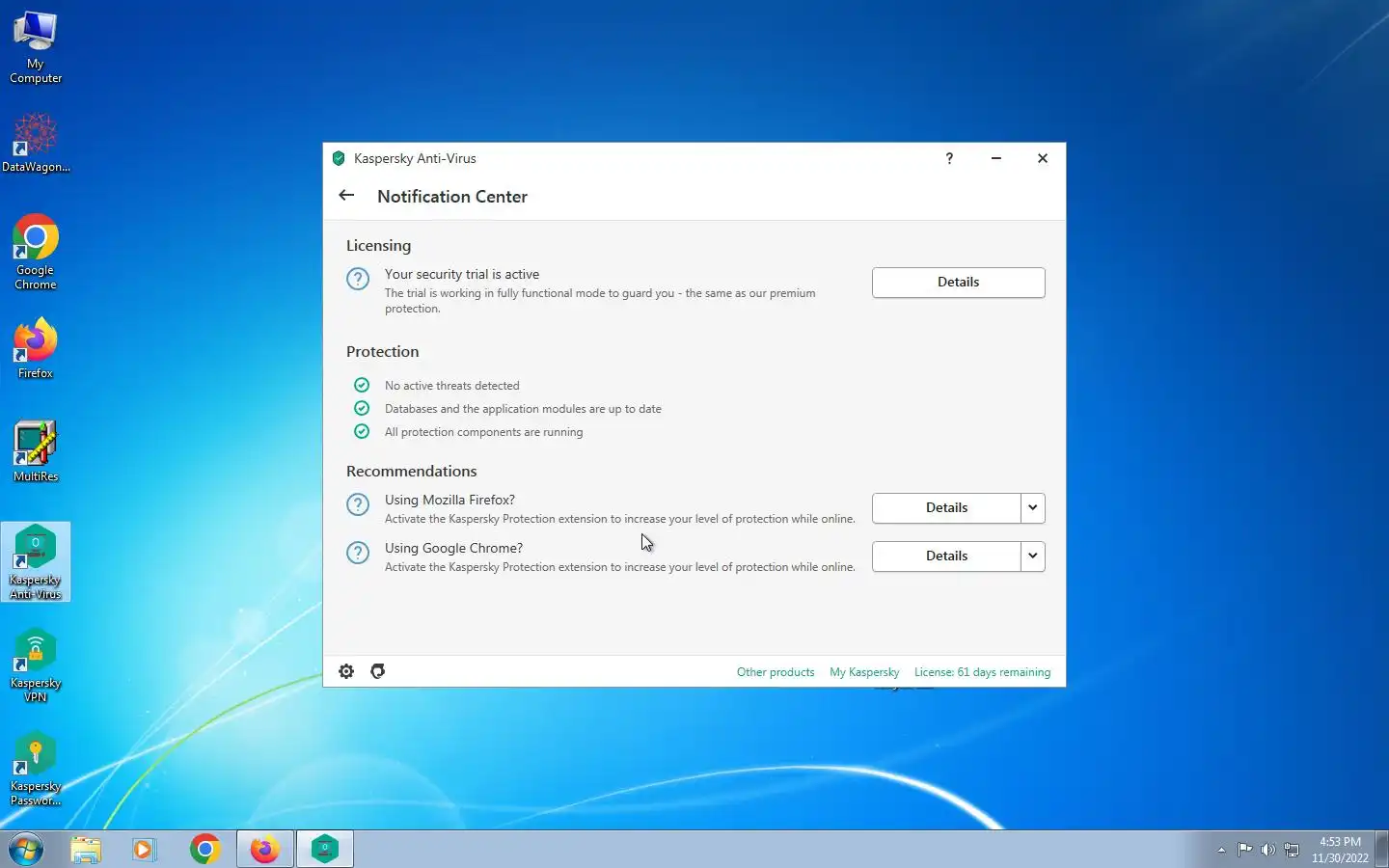
Task: Open the Other products link
Action: point(776,672)
